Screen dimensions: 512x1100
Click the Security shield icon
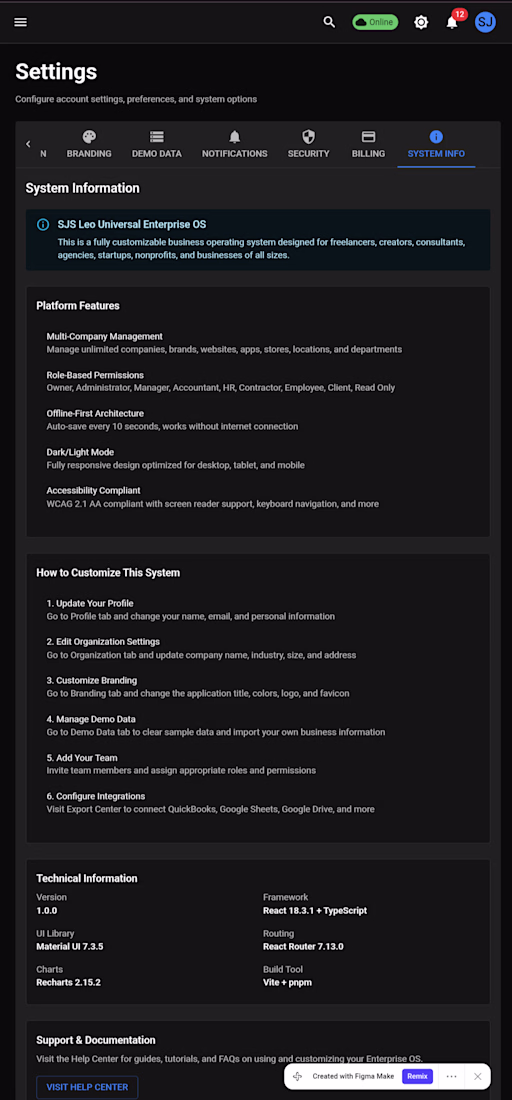point(308,136)
